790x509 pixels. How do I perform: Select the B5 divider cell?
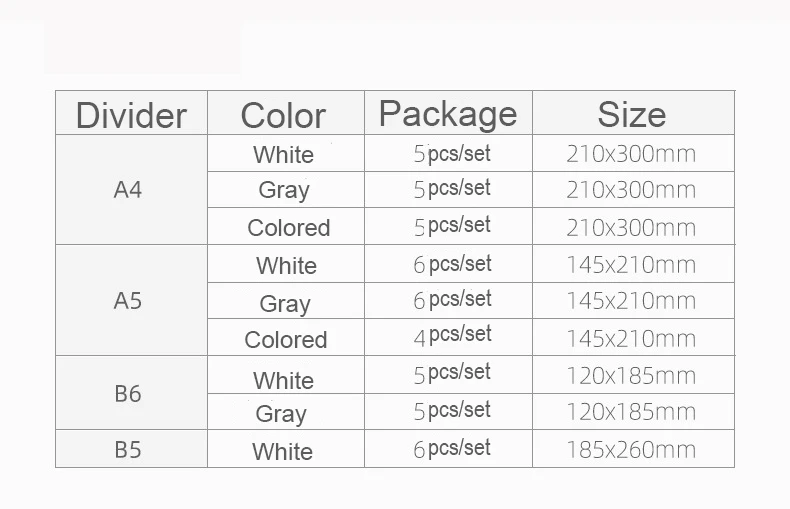click(128, 449)
